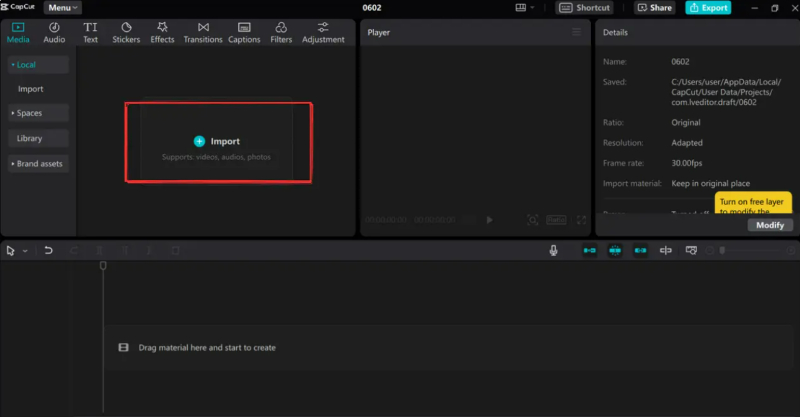Open the Stickers panel

(126, 32)
